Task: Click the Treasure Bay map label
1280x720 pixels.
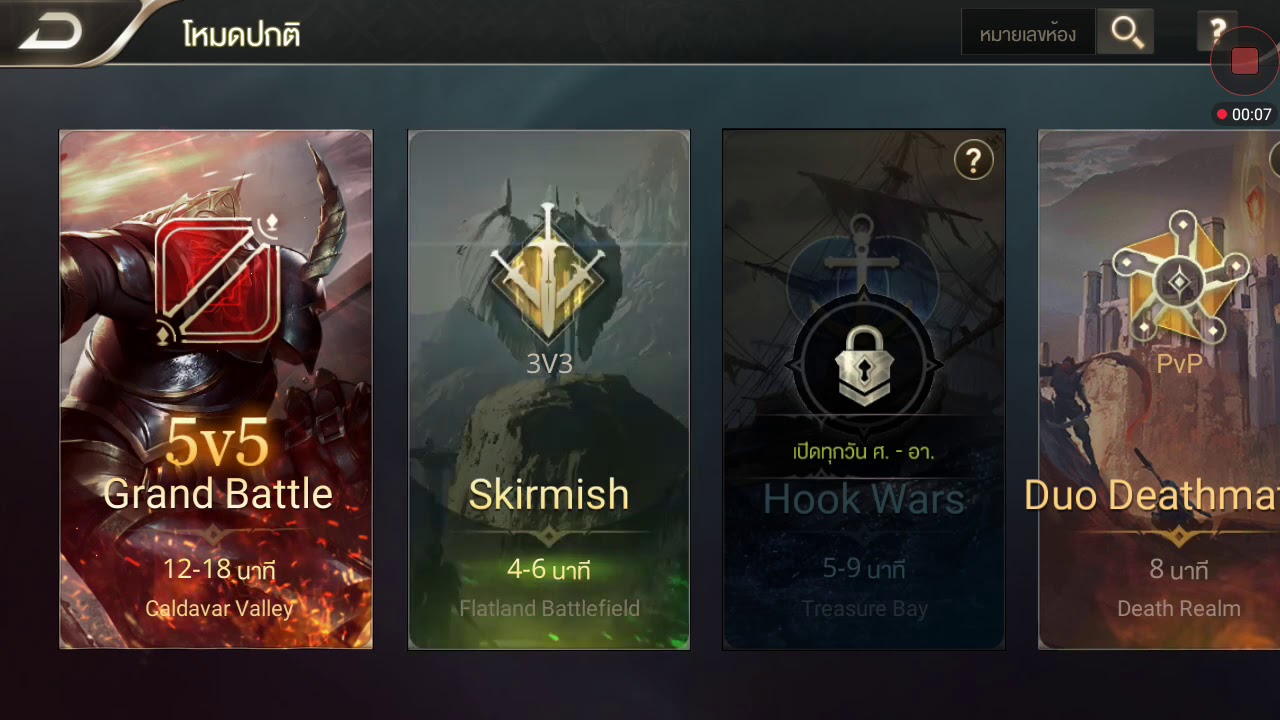Action: click(x=864, y=608)
